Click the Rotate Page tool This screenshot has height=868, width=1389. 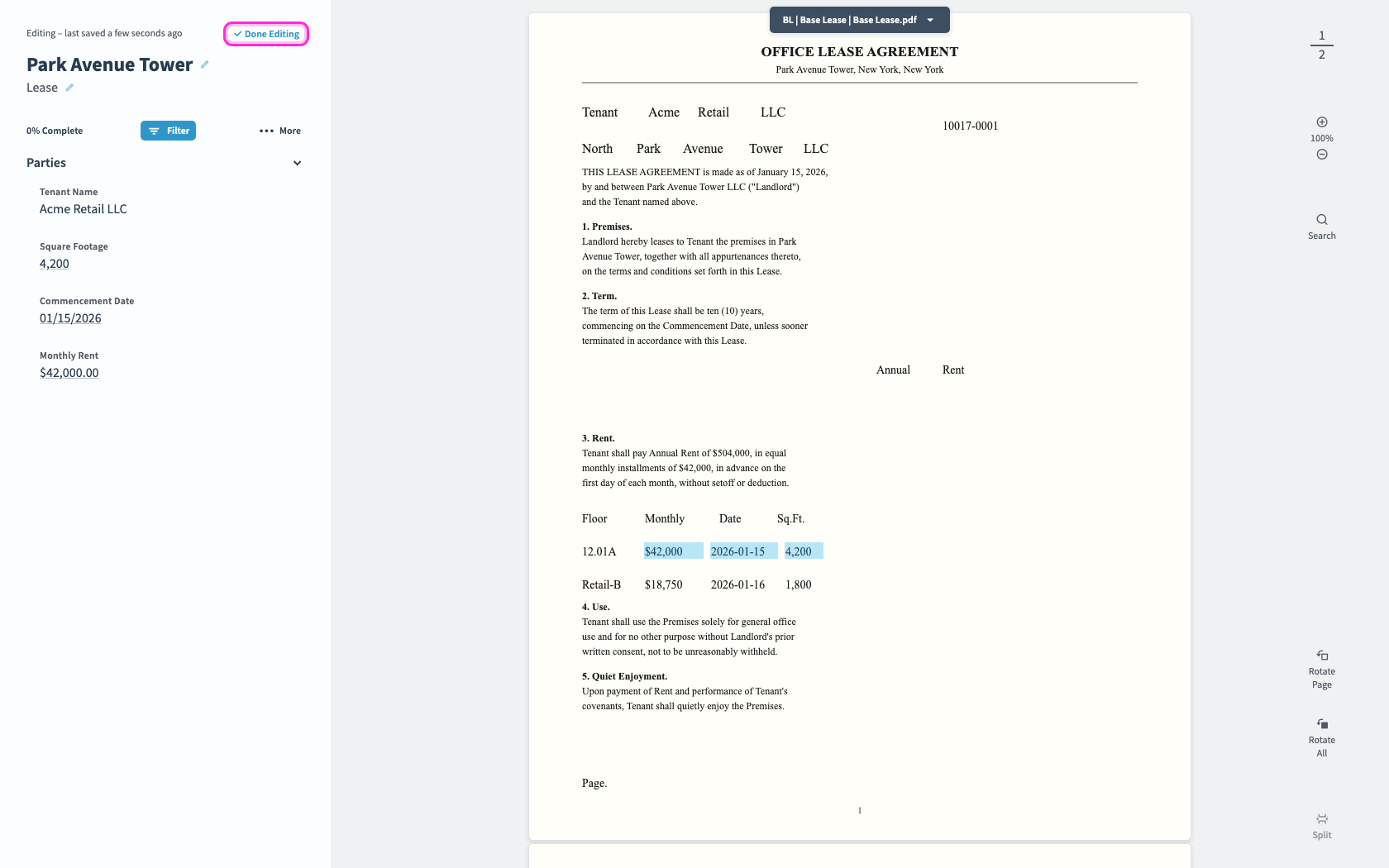1322,670
